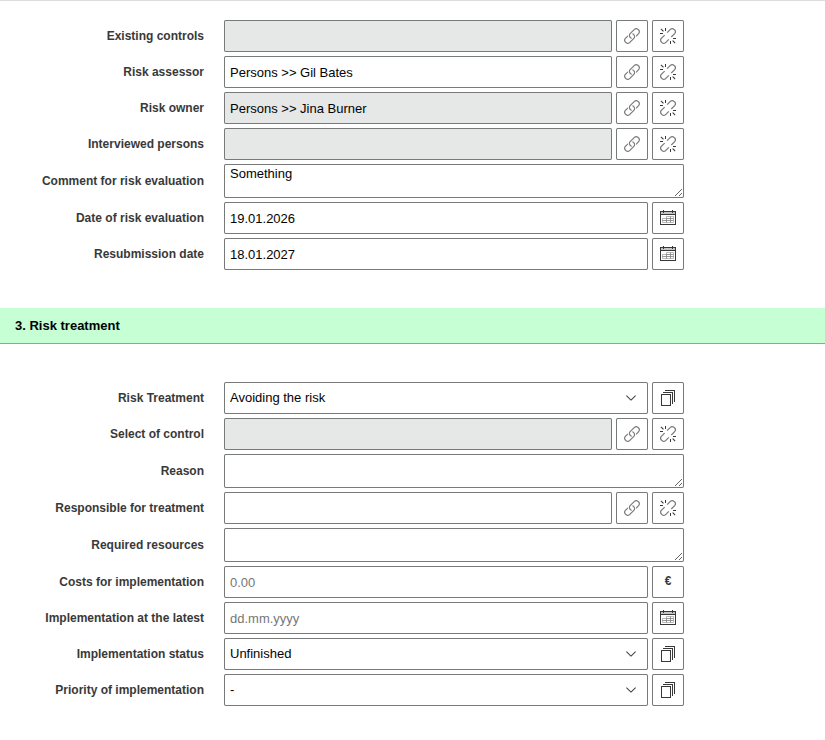Click the link icon for Interviewed persons
Screen dimensions: 825x740
[x=632, y=143]
